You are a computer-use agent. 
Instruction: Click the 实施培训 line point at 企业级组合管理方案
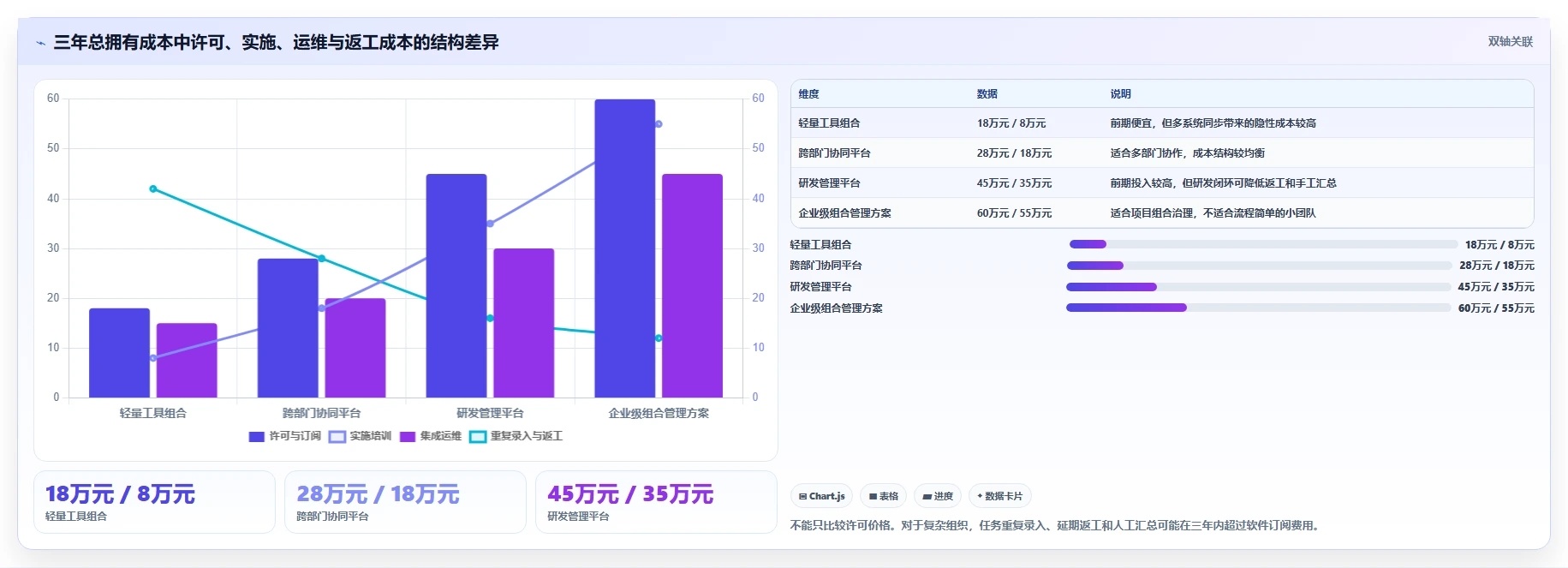pos(659,124)
